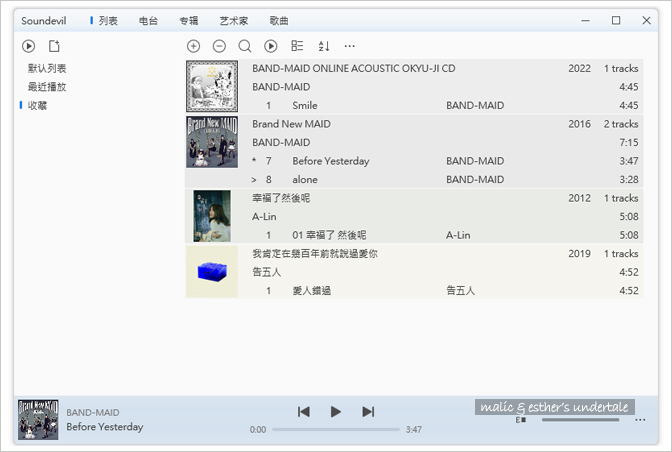Screen dimensions: 672x452
Task: Click the album artist A-Lin under 幸福了然後呢
Action: pyautogui.click(x=264, y=217)
